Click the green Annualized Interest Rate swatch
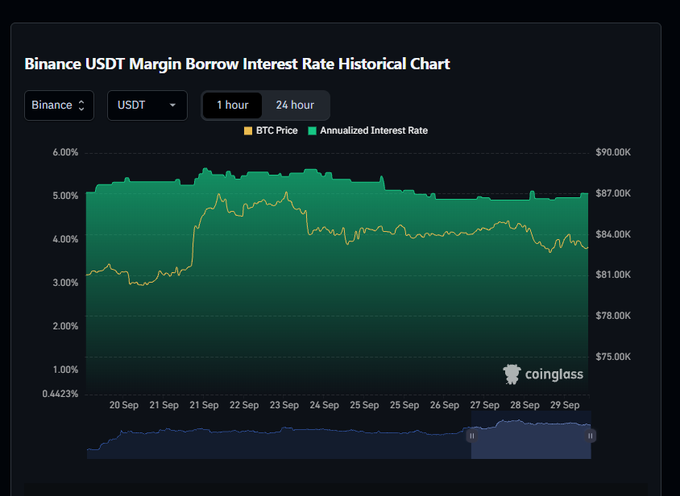The width and height of the screenshot is (680, 496). click(x=312, y=131)
